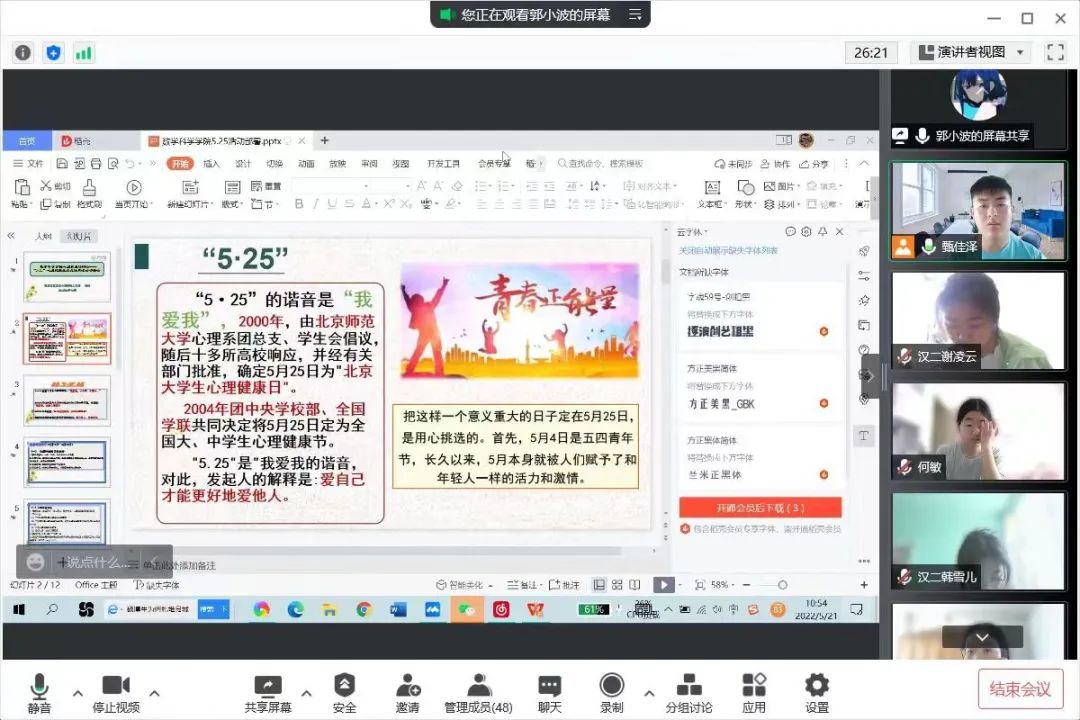This screenshot has height=720, width=1080.
Task: Click the 分组讨论 breakout rooms icon
Action: point(688,687)
